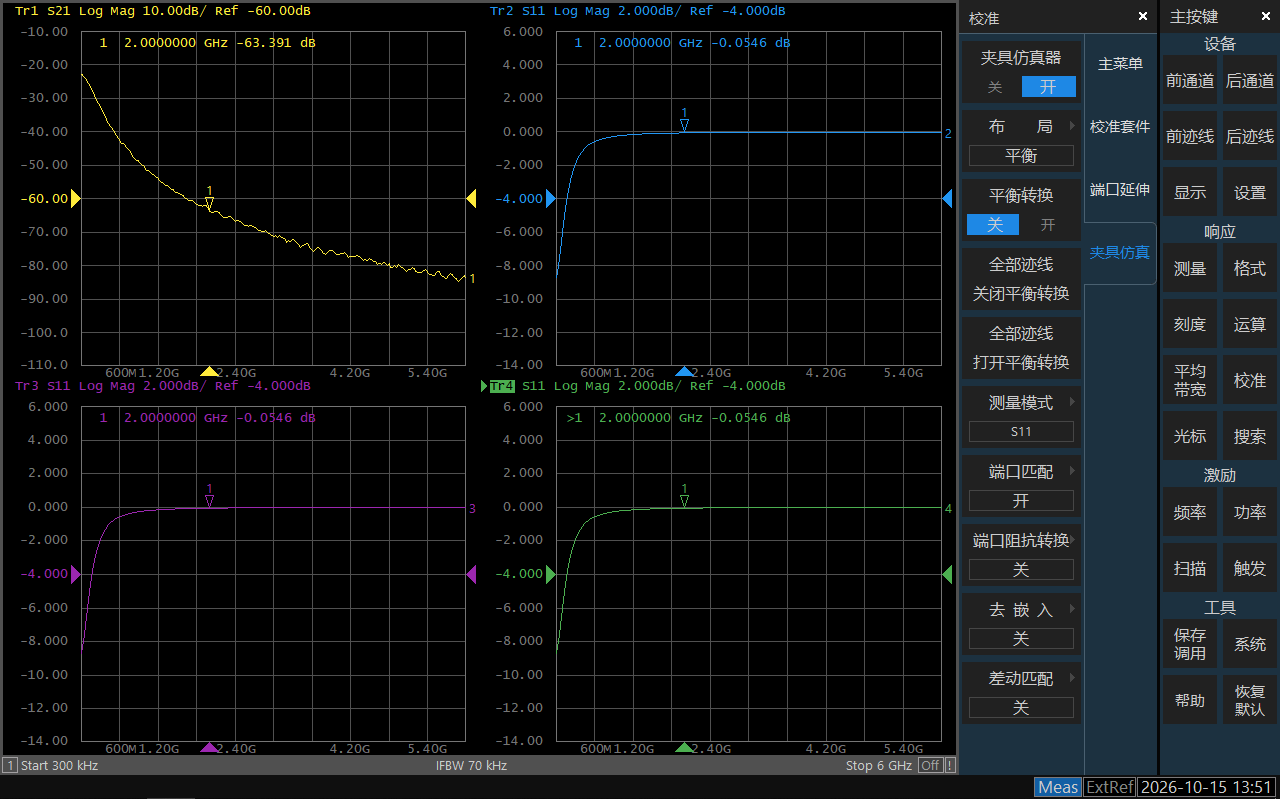This screenshot has height=799, width=1280.
Task: Click the purple Tr3 frequency marker at bottom axis
Action: [x=208, y=747]
